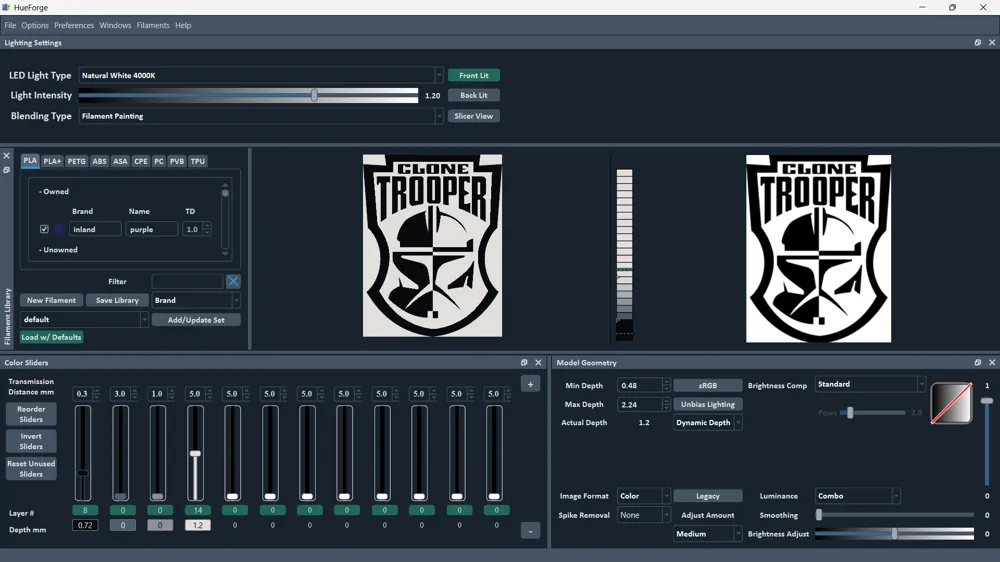The height and width of the screenshot is (562, 1000).
Task: Open the Options menu
Action: (35, 26)
